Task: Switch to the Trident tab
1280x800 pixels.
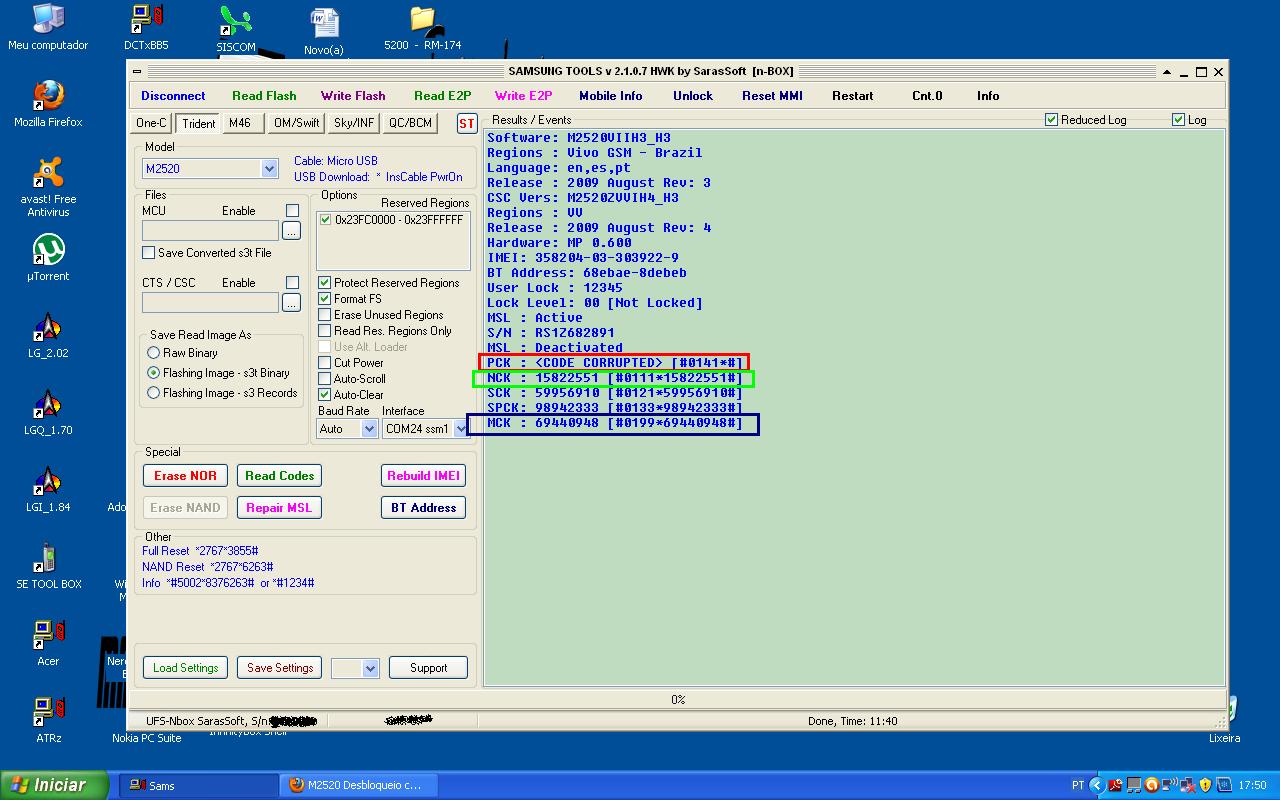Action: pos(198,124)
